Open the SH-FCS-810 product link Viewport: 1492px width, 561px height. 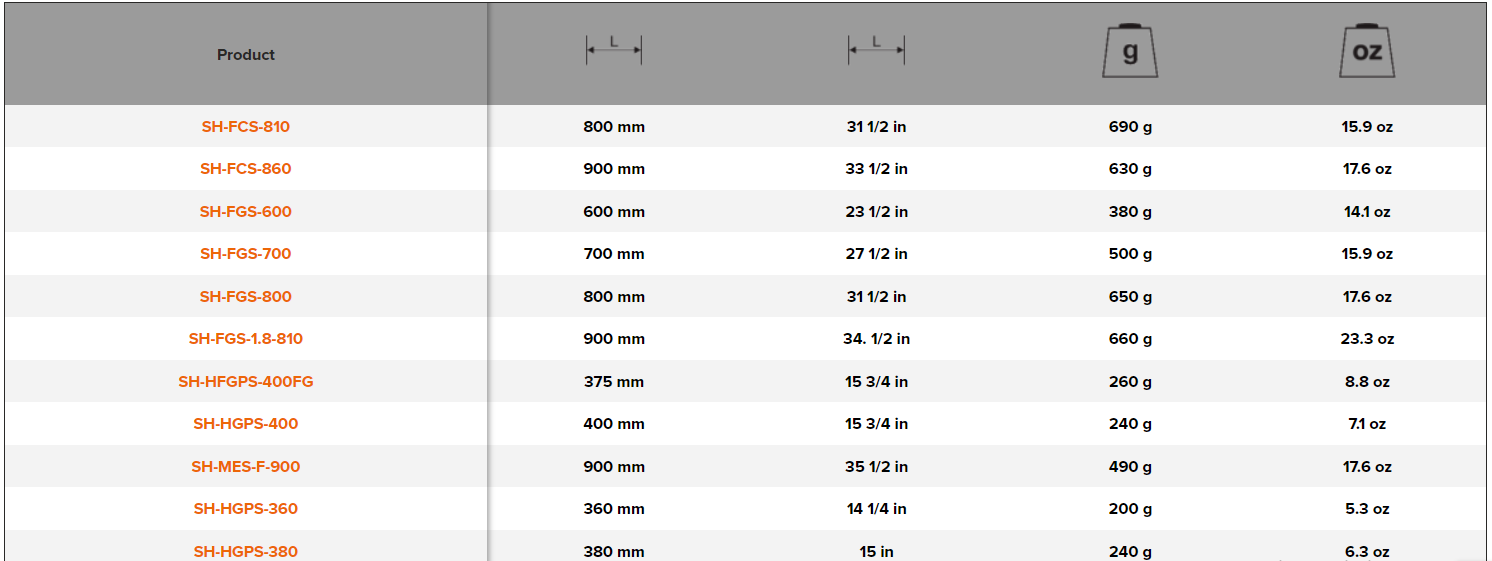(246, 127)
